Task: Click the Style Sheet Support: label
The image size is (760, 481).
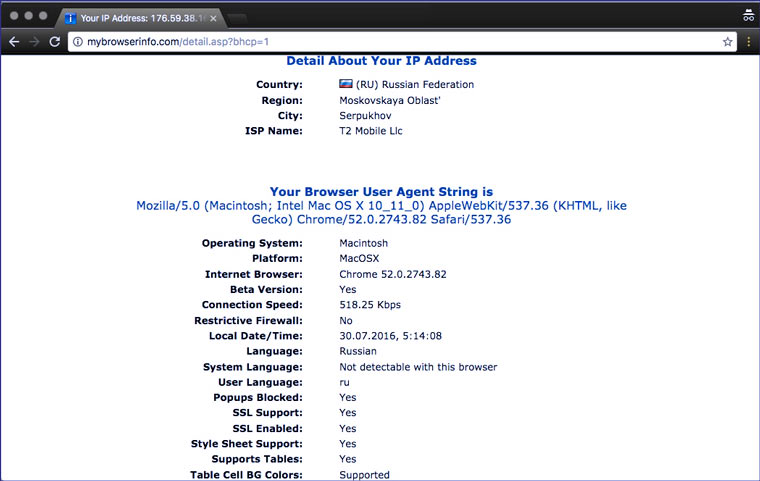Action: click(247, 444)
